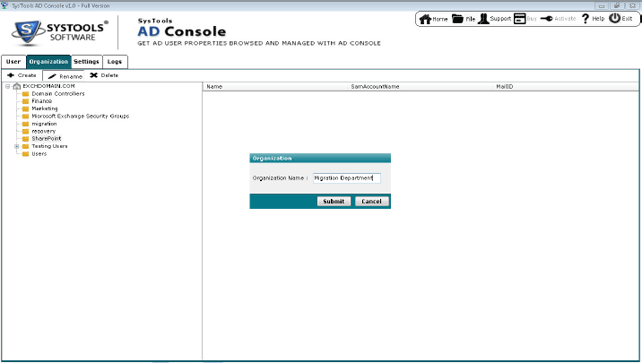Image resolution: width=642 pixels, height=363 pixels.
Task: Click the Organization Name input field
Action: pyautogui.click(x=347, y=178)
